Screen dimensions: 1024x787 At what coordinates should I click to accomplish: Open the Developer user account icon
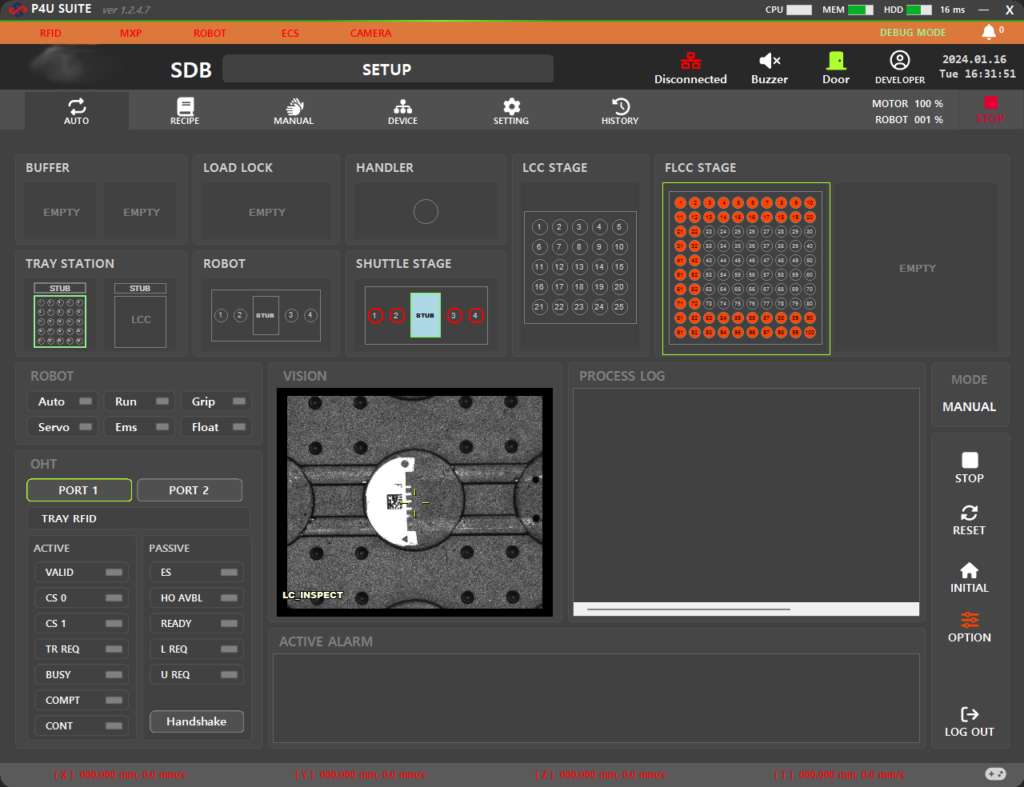pos(900,62)
